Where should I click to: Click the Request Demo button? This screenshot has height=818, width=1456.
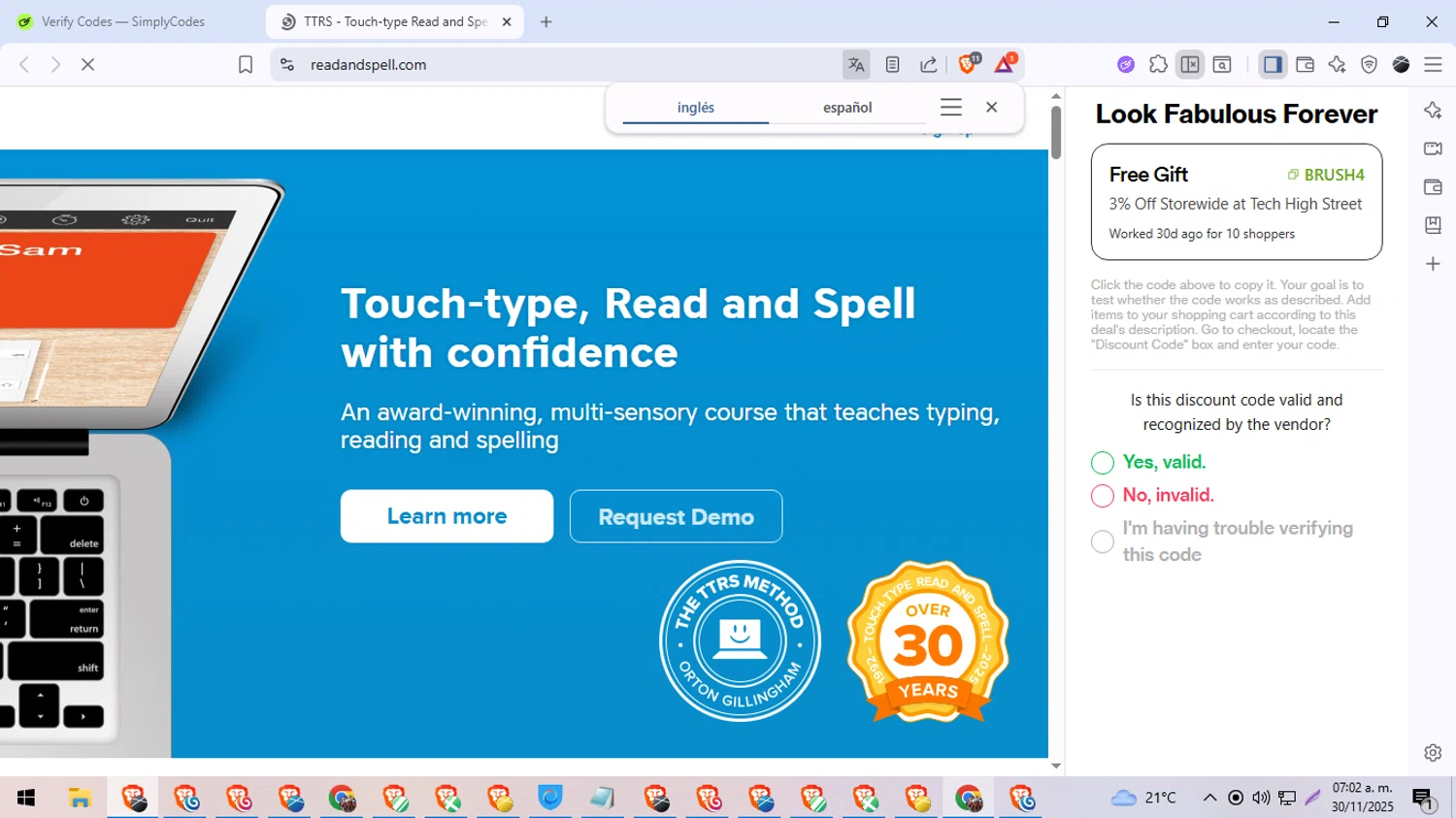click(x=676, y=516)
